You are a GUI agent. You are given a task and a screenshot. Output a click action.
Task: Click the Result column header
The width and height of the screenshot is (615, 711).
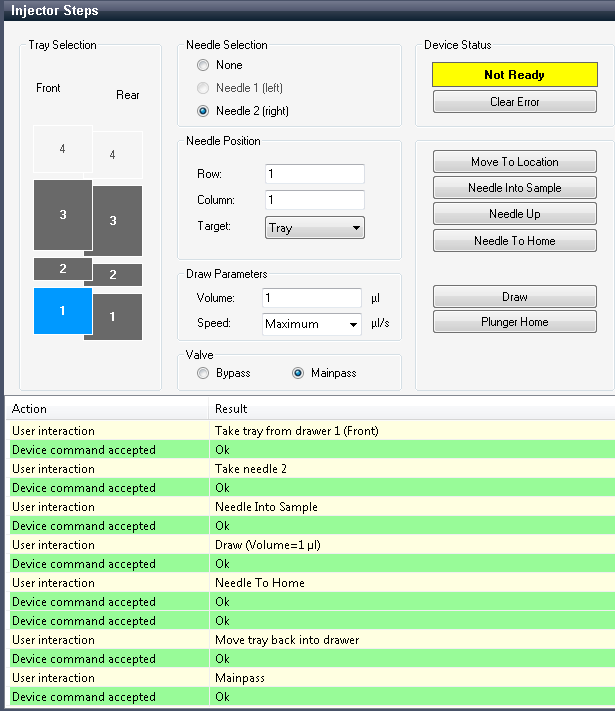point(232,409)
